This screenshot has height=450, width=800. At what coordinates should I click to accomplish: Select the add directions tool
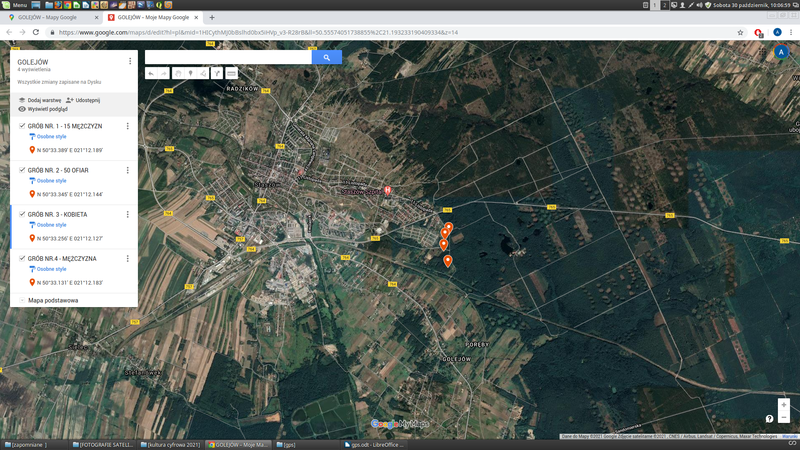[x=217, y=73]
